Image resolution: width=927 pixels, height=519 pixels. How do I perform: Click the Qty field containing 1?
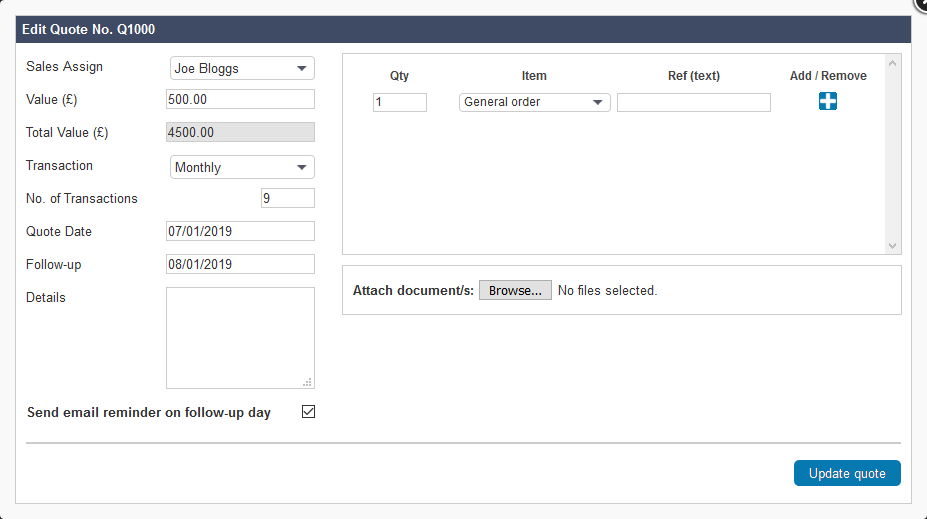click(x=400, y=102)
